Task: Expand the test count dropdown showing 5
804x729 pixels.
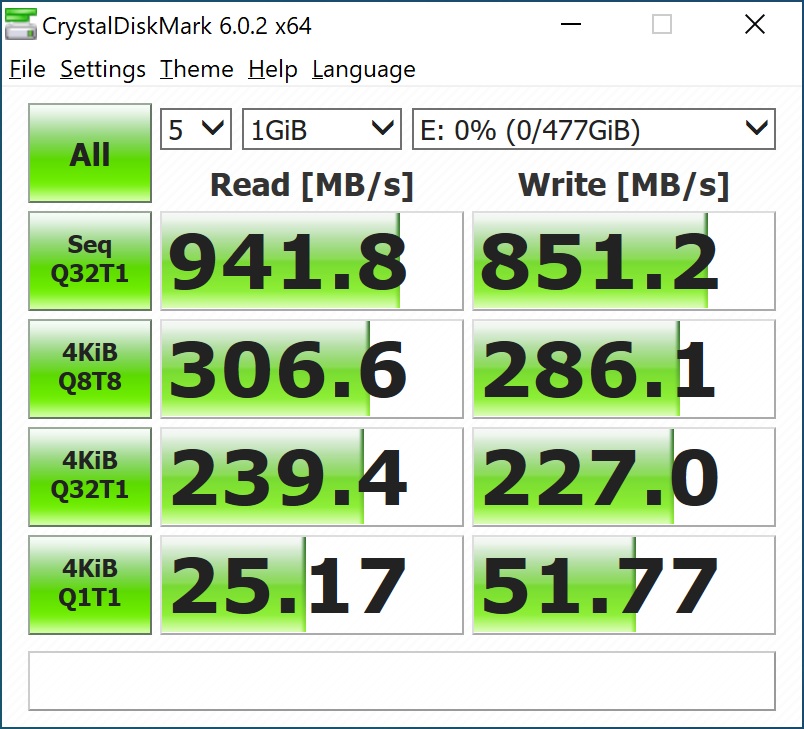Action: coord(196,129)
